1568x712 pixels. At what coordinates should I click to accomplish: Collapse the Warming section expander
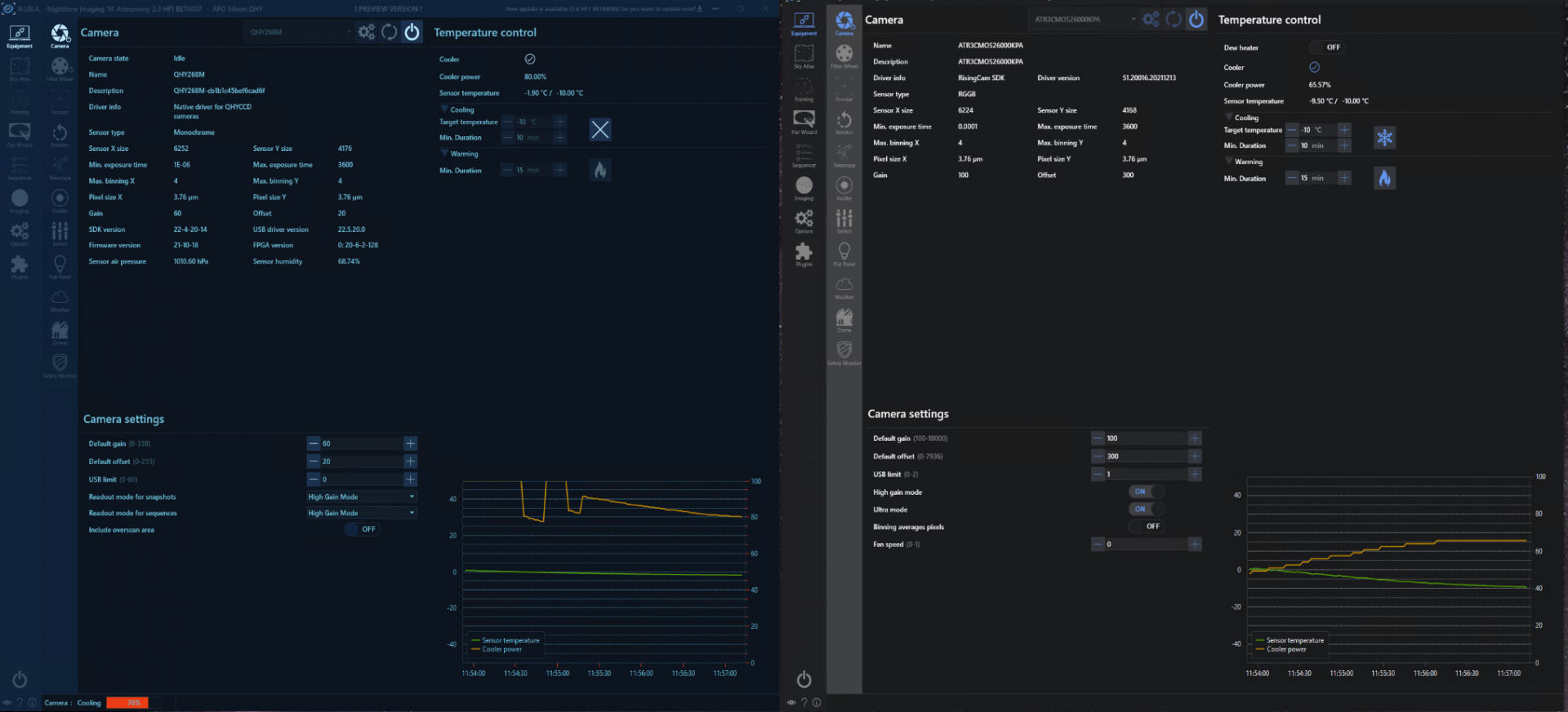[1230, 161]
